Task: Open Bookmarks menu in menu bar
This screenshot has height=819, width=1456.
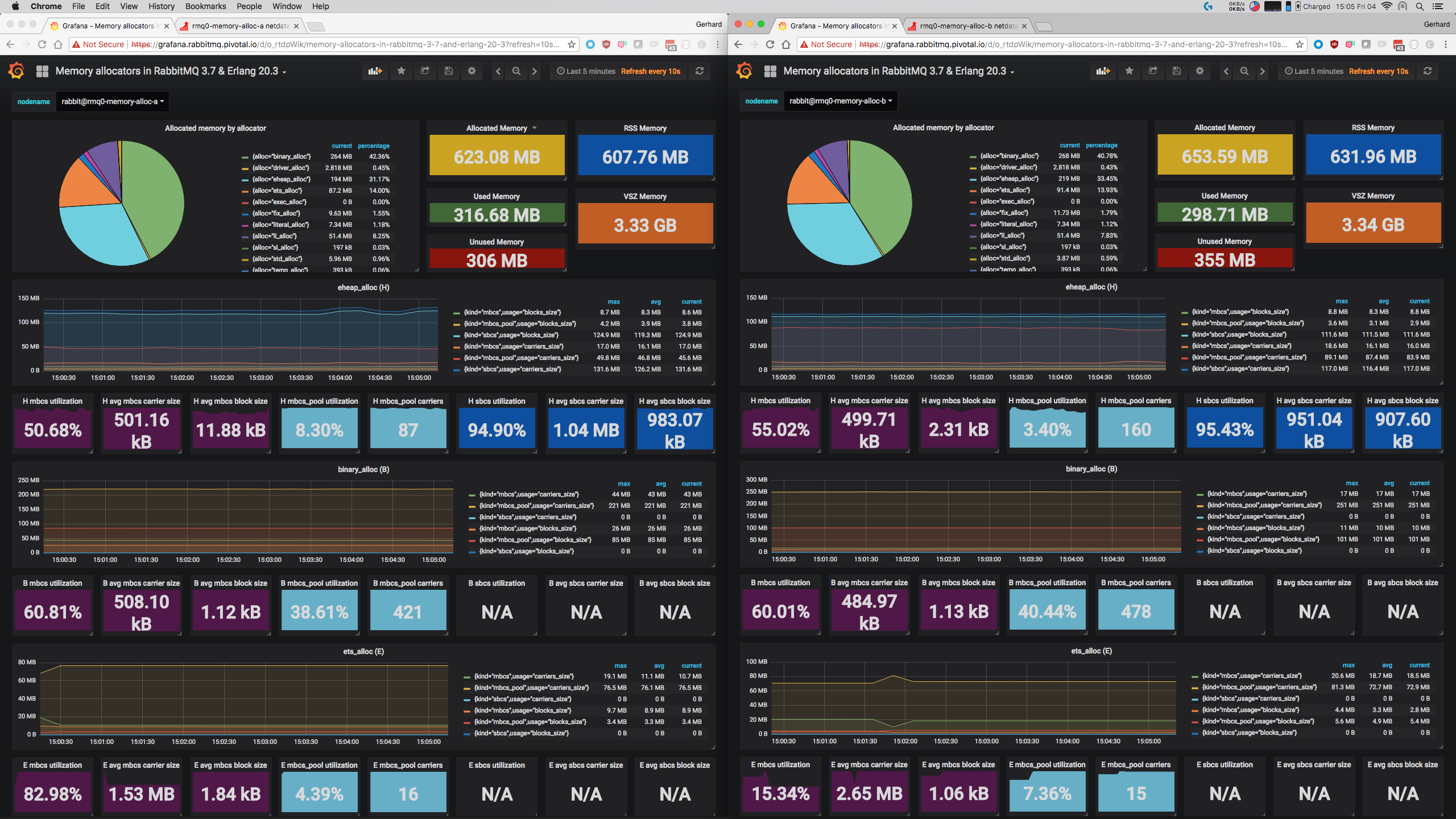Action: 205,6
